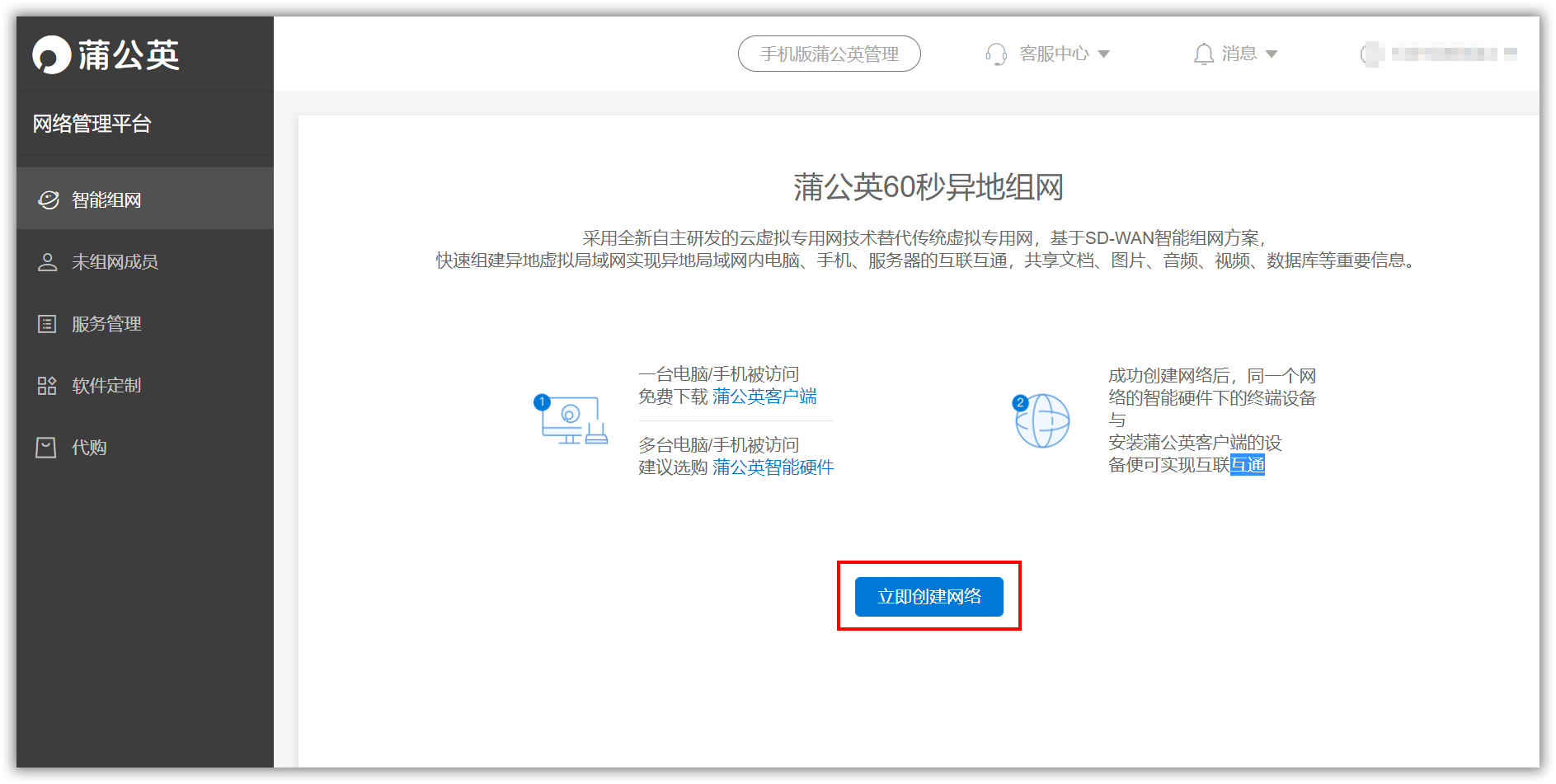Image resolution: width=1556 pixels, height=784 pixels.
Task: Open 服务管理 menu item
Action: point(145,324)
